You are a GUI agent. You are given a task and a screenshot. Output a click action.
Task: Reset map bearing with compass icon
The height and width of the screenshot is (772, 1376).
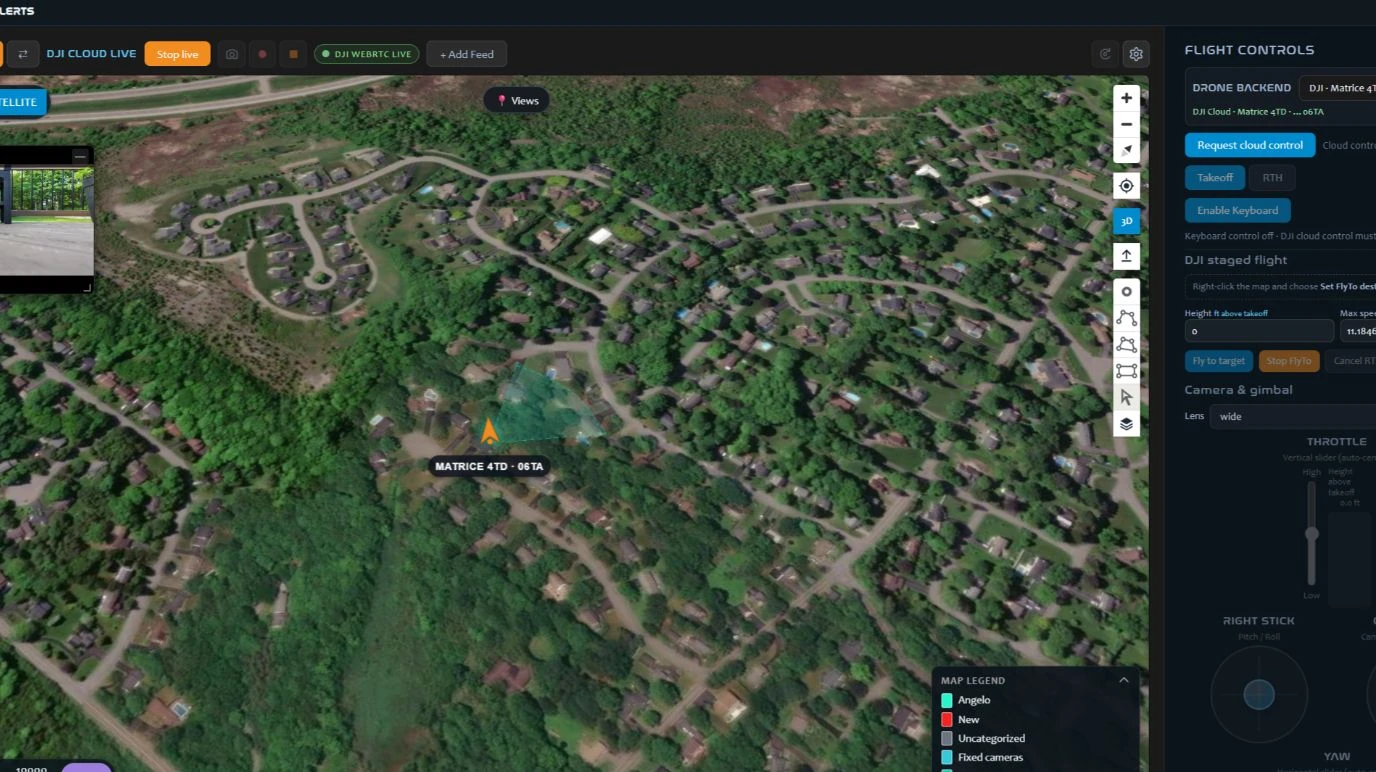click(x=1126, y=151)
